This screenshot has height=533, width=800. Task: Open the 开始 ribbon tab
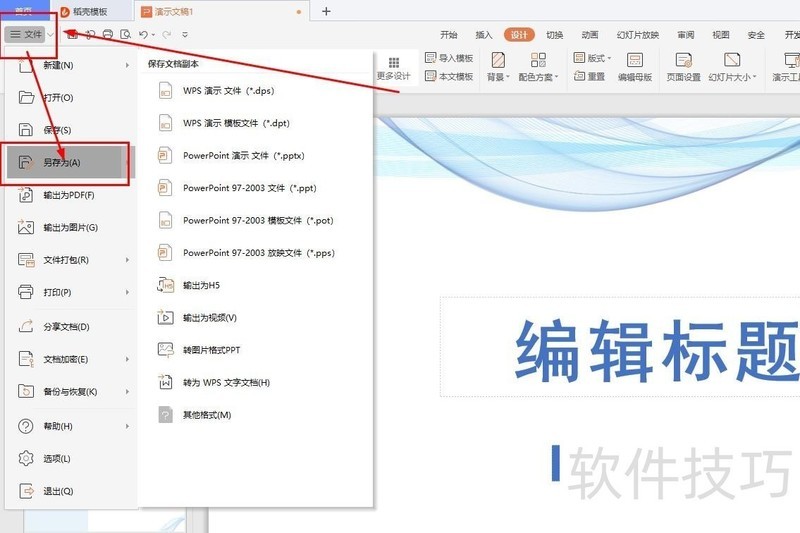tap(448, 35)
